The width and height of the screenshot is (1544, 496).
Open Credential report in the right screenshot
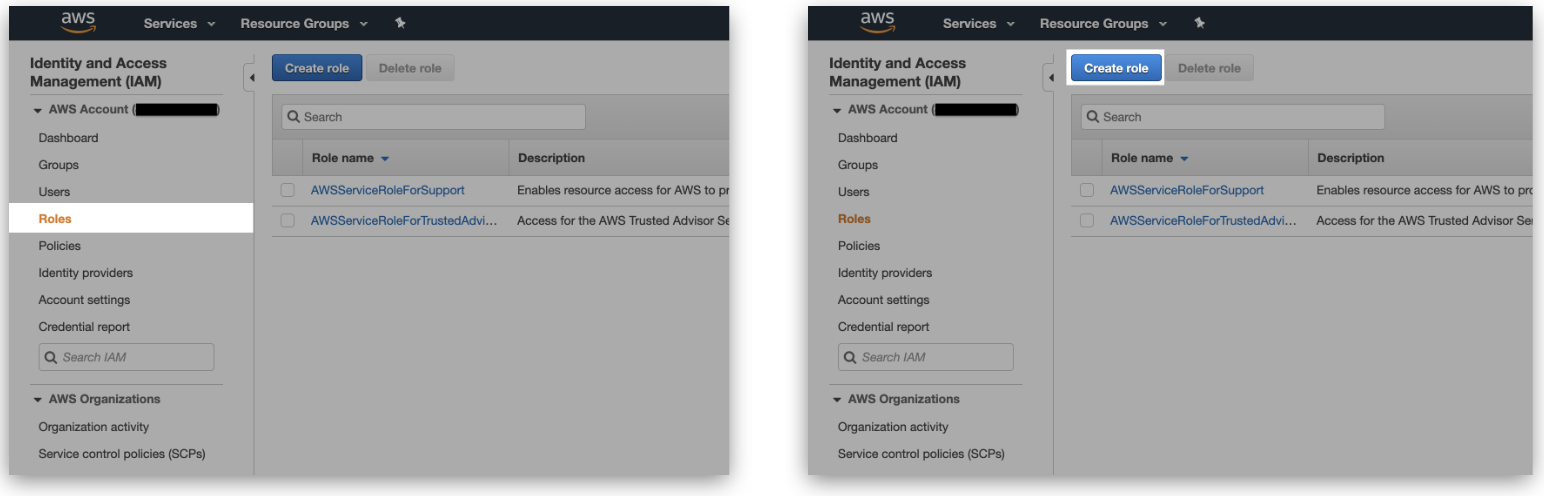tap(883, 327)
